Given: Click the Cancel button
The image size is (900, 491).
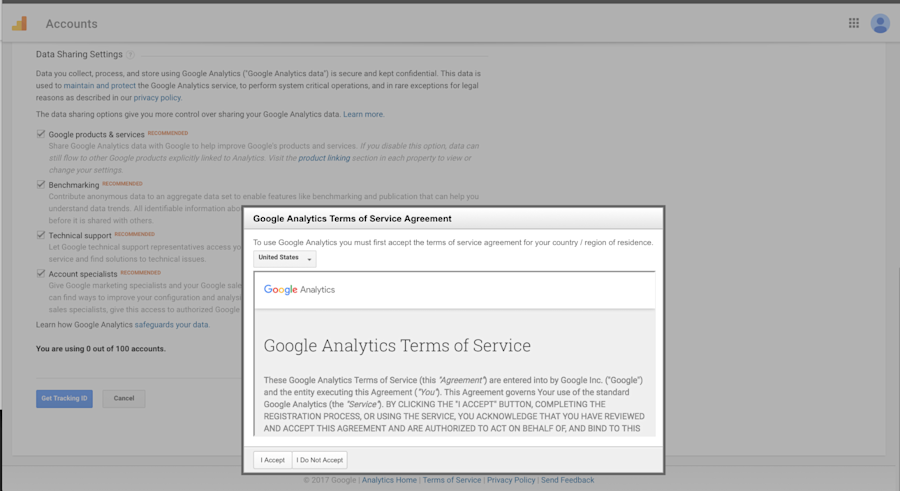Looking at the screenshot, I should (124, 399).
